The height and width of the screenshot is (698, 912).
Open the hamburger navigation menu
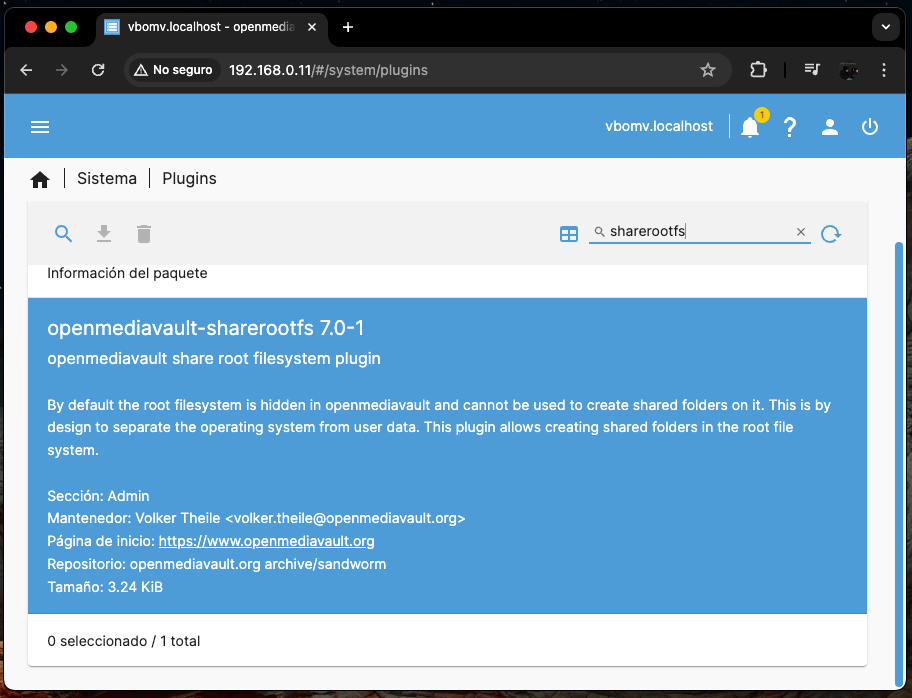pyautogui.click(x=40, y=127)
